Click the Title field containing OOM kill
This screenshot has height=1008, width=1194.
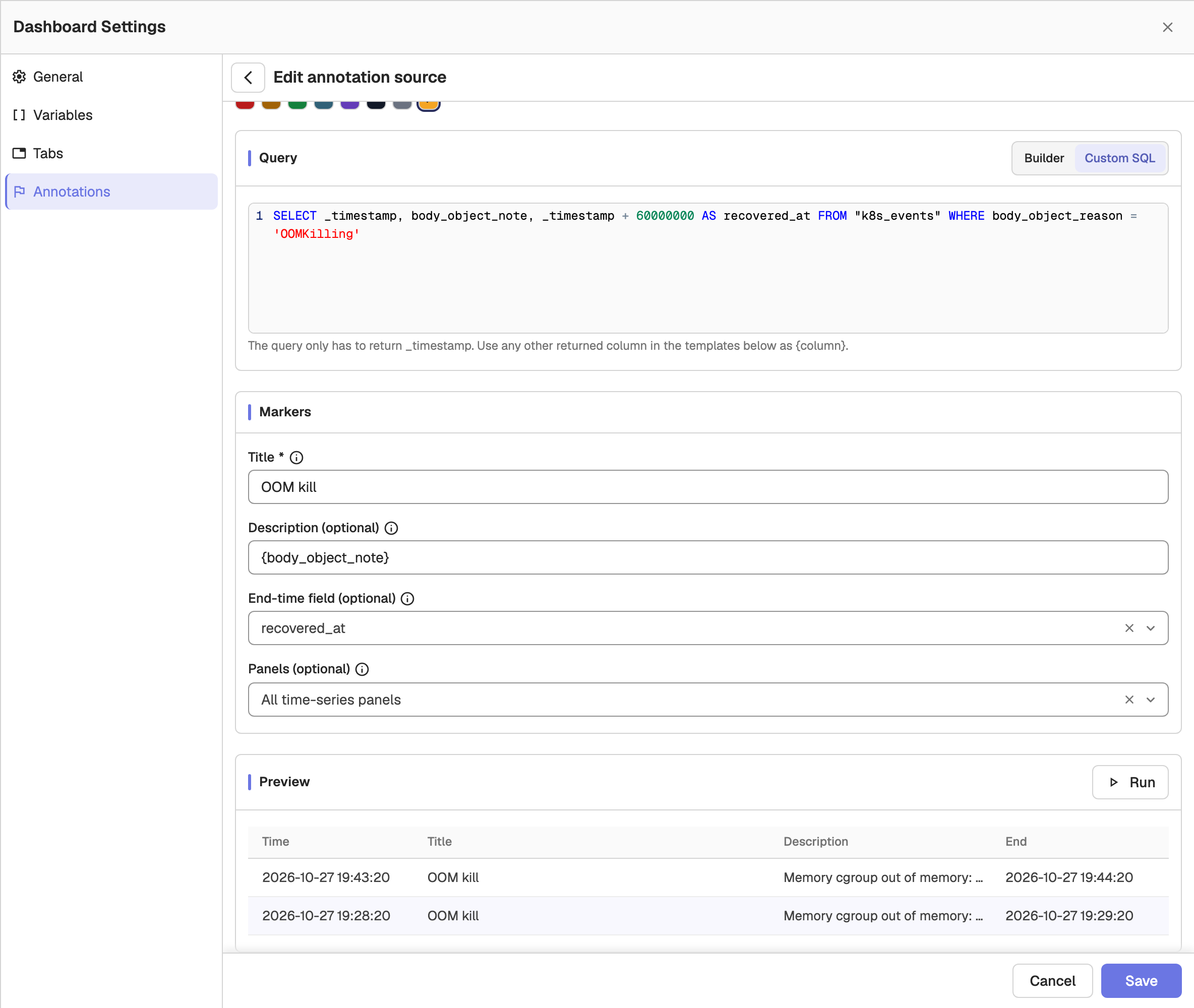707,487
